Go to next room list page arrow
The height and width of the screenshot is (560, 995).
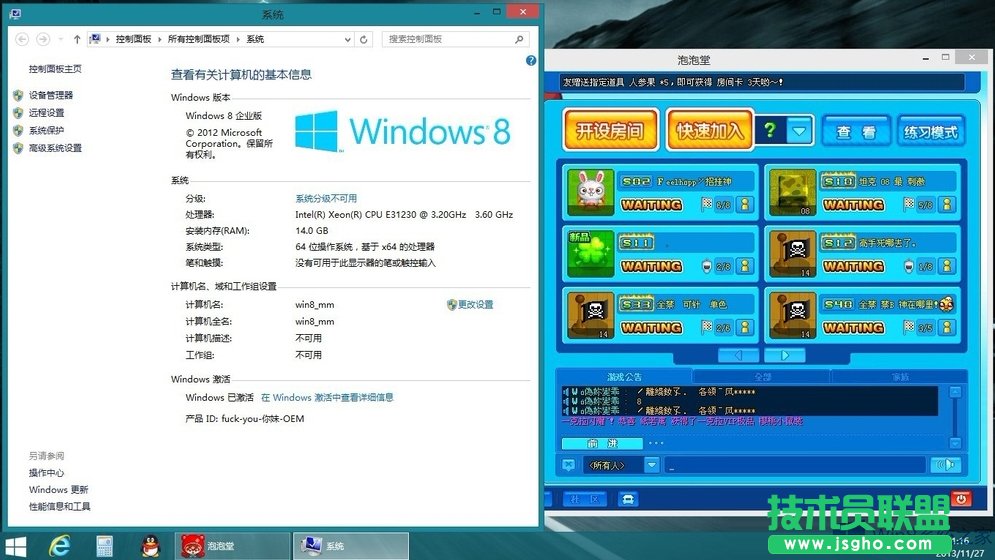pyautogui.click(x=785, y=356)
